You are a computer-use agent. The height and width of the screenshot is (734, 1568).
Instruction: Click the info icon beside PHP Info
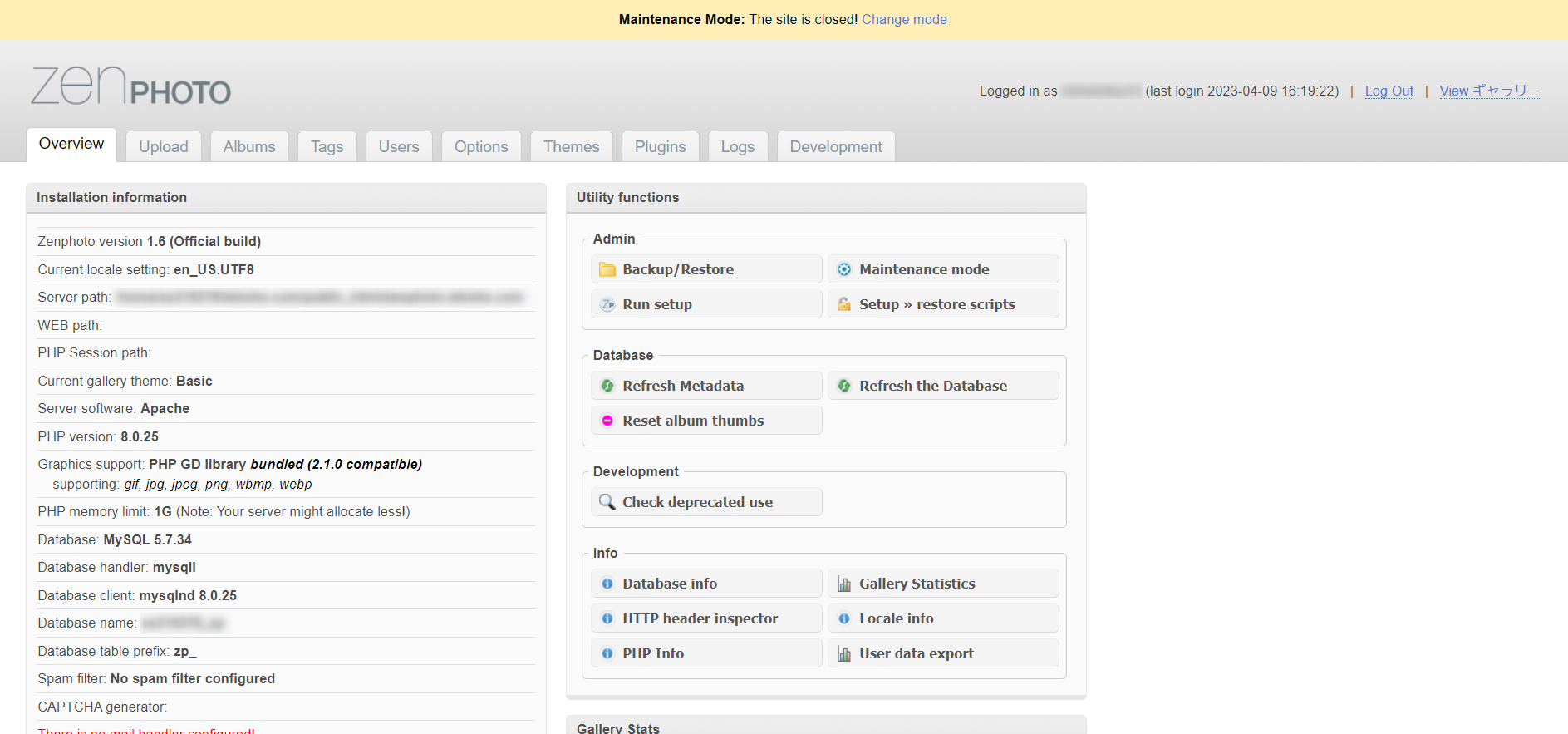click(x=607, y=653)
